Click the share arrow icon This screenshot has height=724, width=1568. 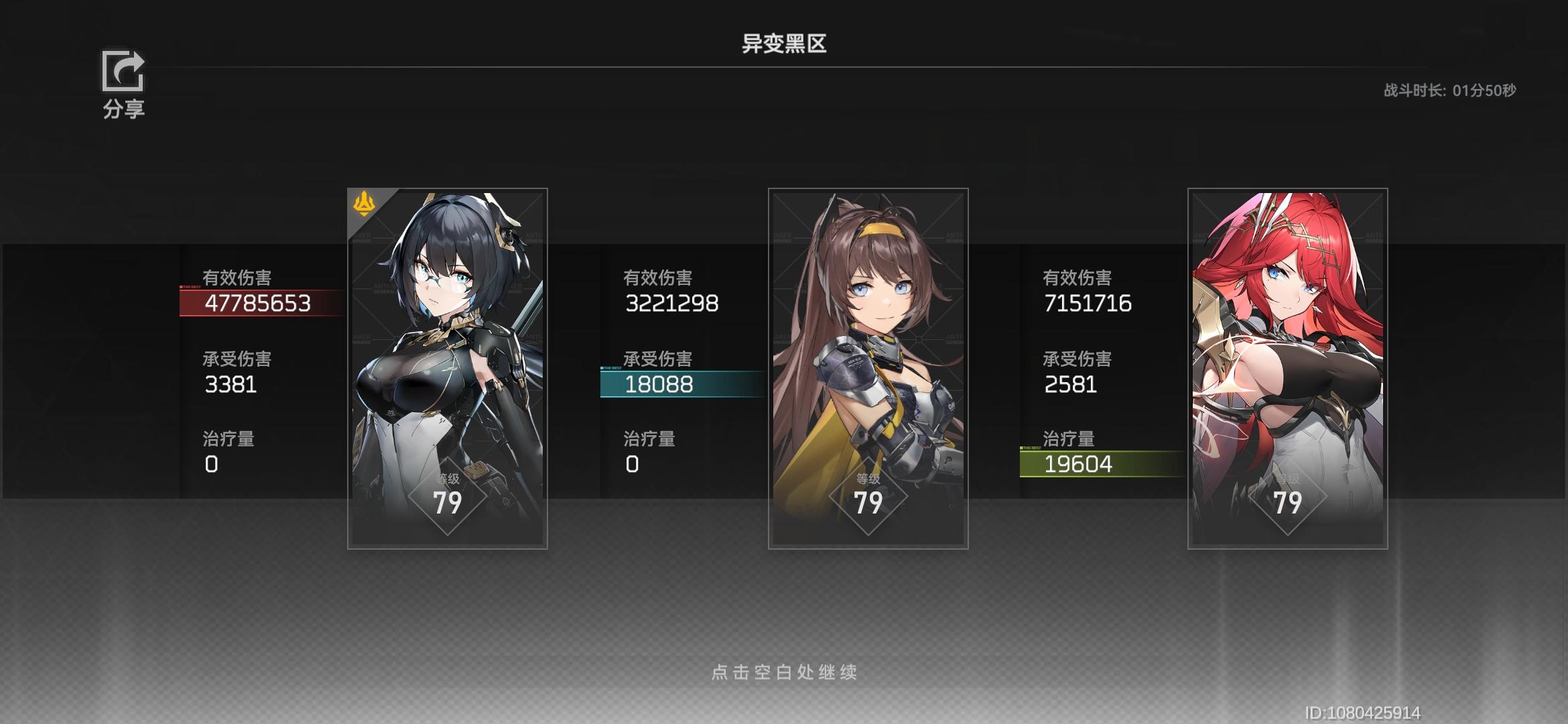[123, 70]
